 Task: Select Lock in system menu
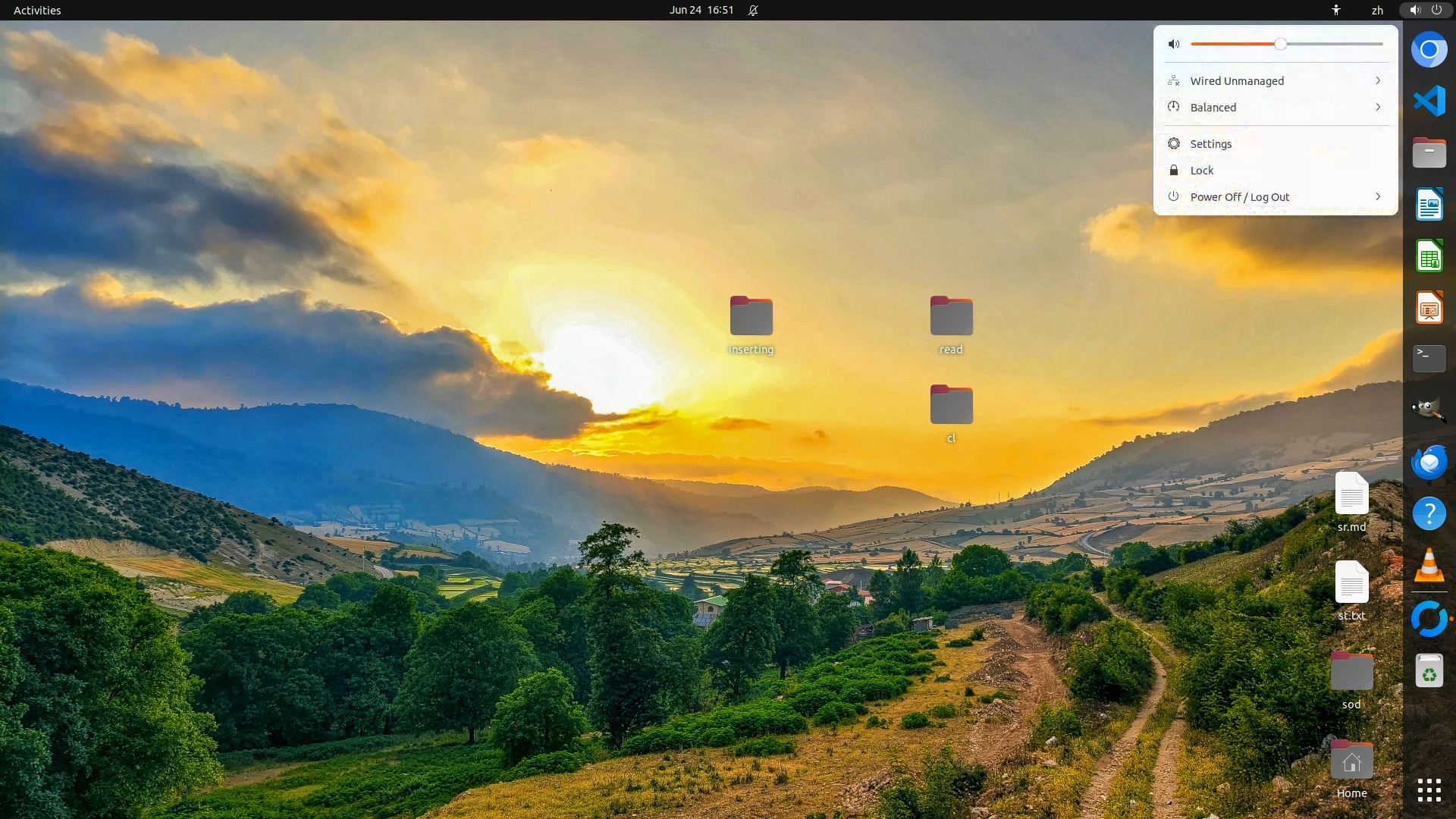tap(1201, 171)
